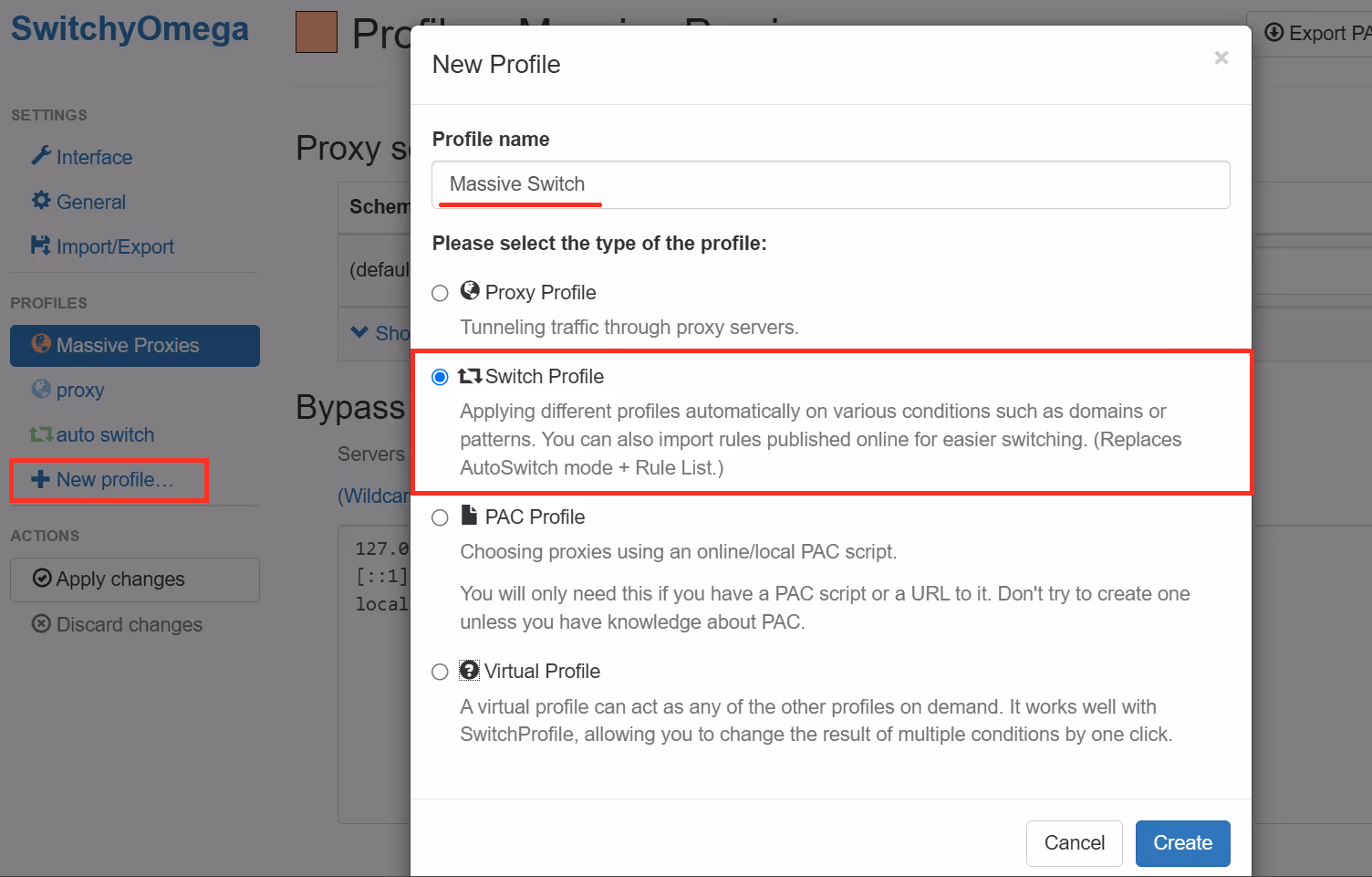Click the switch arrows icon beside auto switch
Viewport: 1372px width, 877px height.
click(41, 434)
